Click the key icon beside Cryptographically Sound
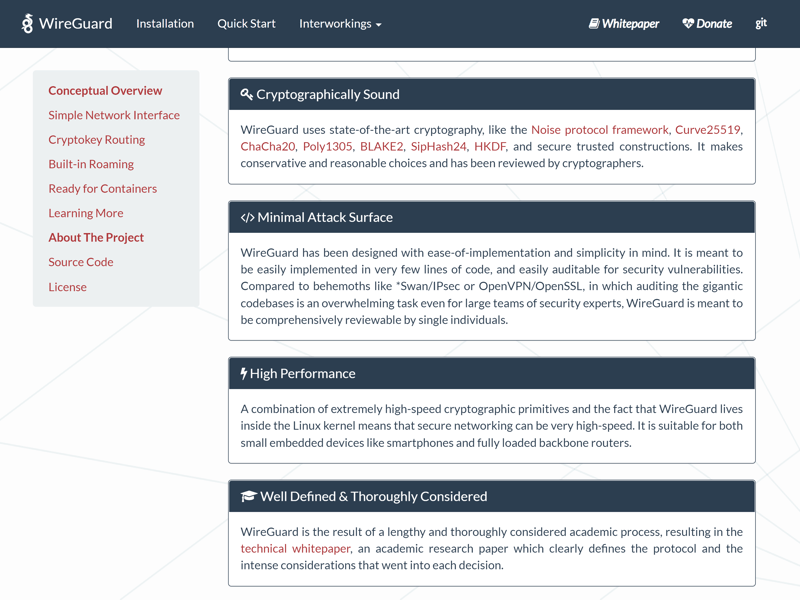The width and height of the screenshot is (800, 600). coord(246,94)
